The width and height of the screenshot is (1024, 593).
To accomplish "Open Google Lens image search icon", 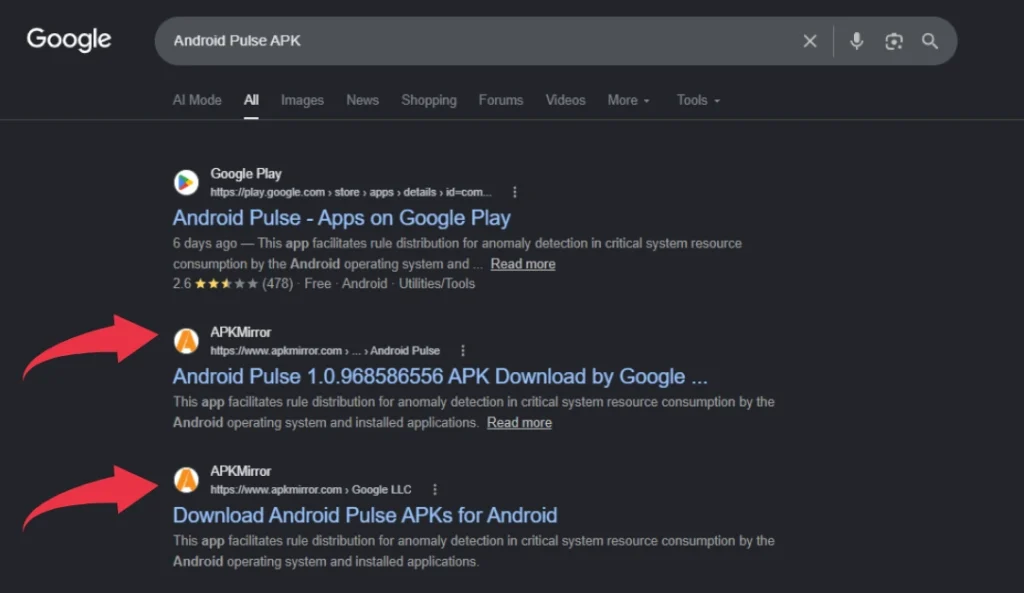I will [x=893, y=41].
